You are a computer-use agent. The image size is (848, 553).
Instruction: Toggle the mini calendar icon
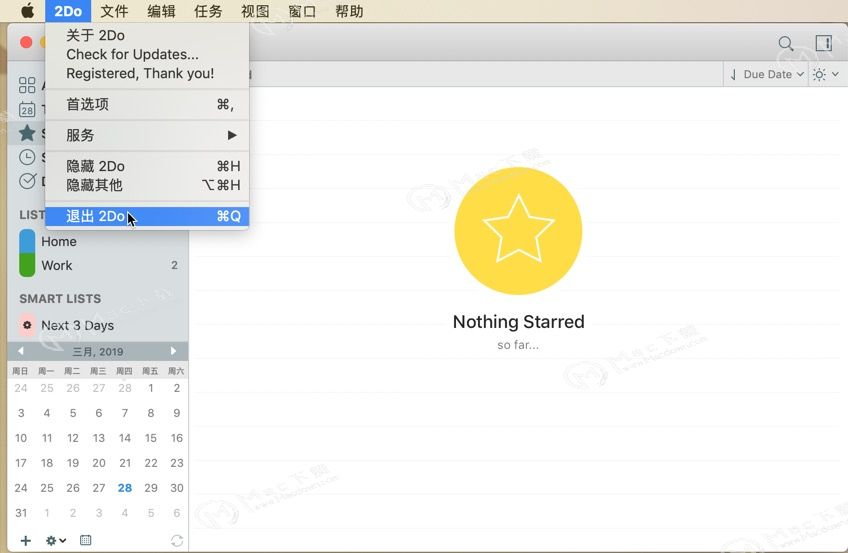(x=85, y=540)
